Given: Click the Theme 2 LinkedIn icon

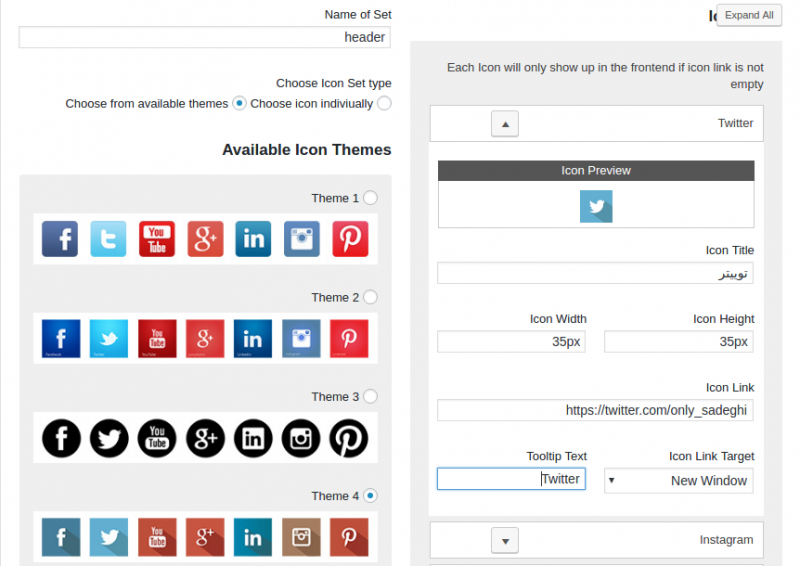Looking at the screenshot, I should click(253, 338).
